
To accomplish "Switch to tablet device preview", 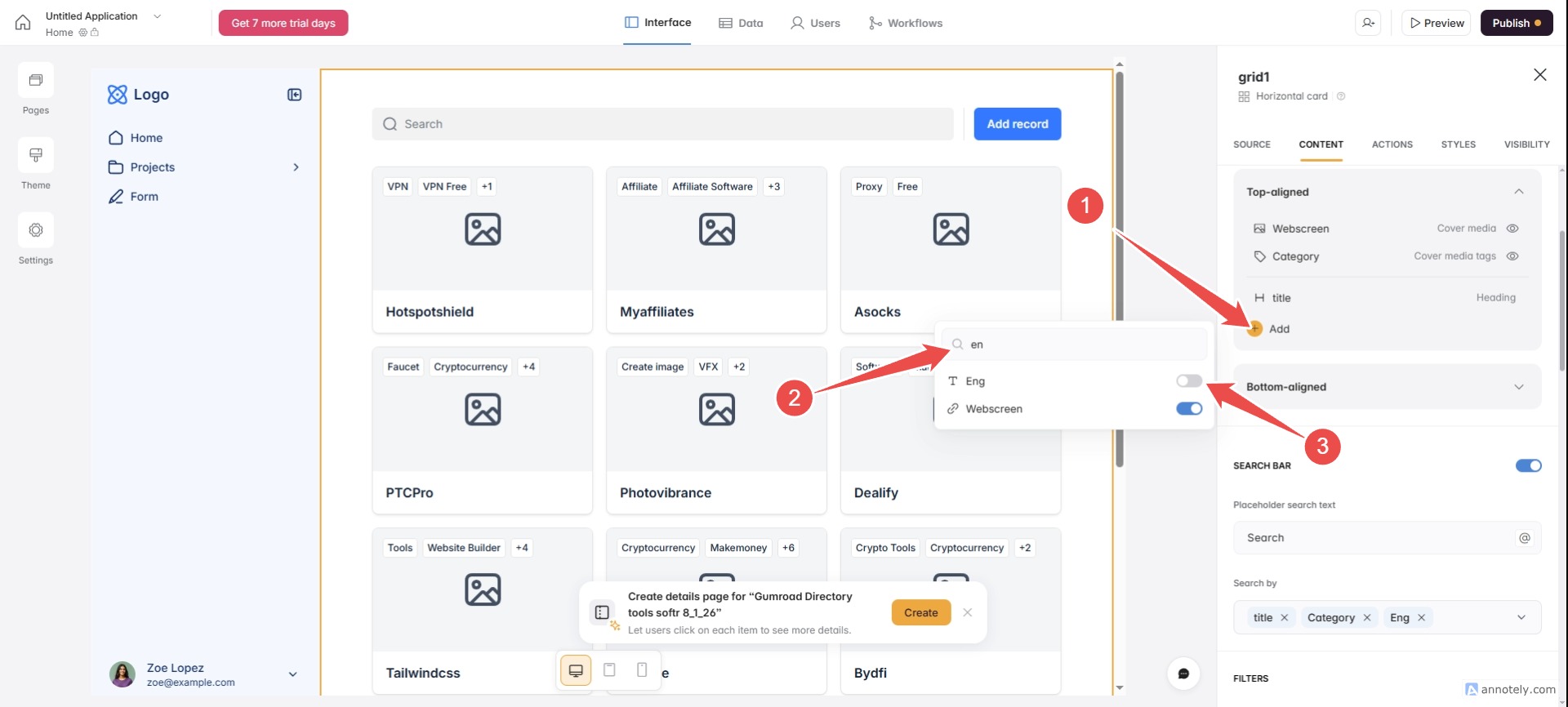I will (x=609, y=670).
